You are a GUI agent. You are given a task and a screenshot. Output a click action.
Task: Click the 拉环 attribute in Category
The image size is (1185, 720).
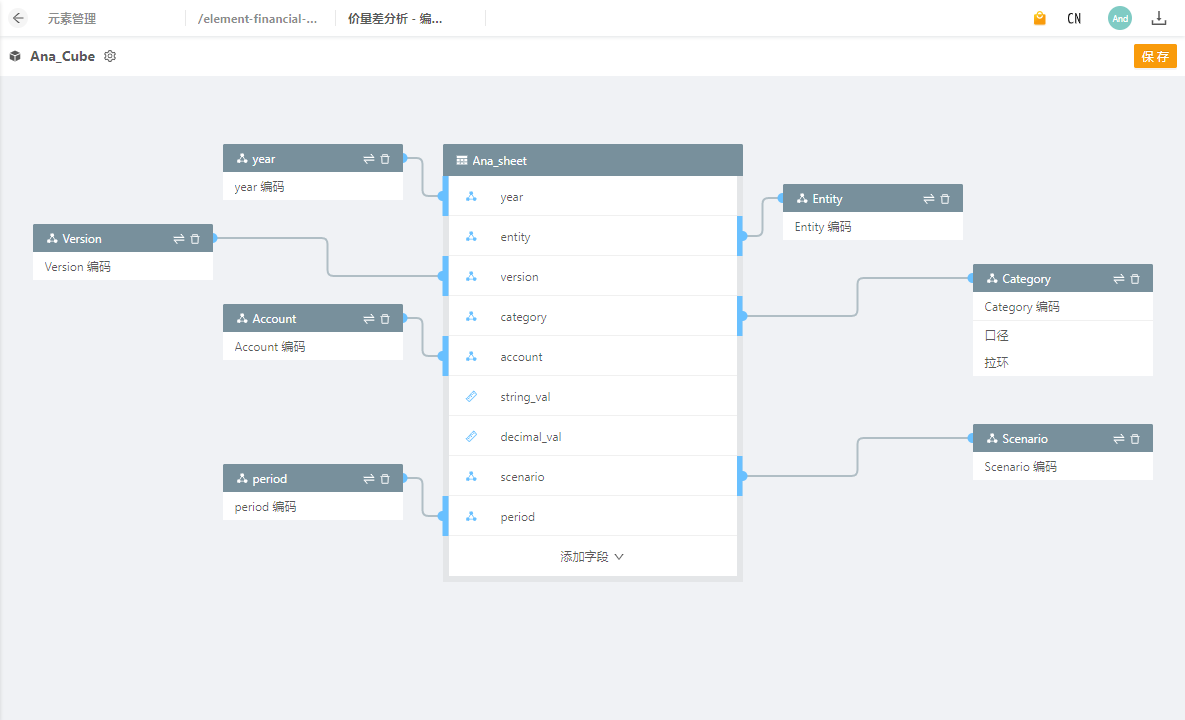click(x=997, y=363)
